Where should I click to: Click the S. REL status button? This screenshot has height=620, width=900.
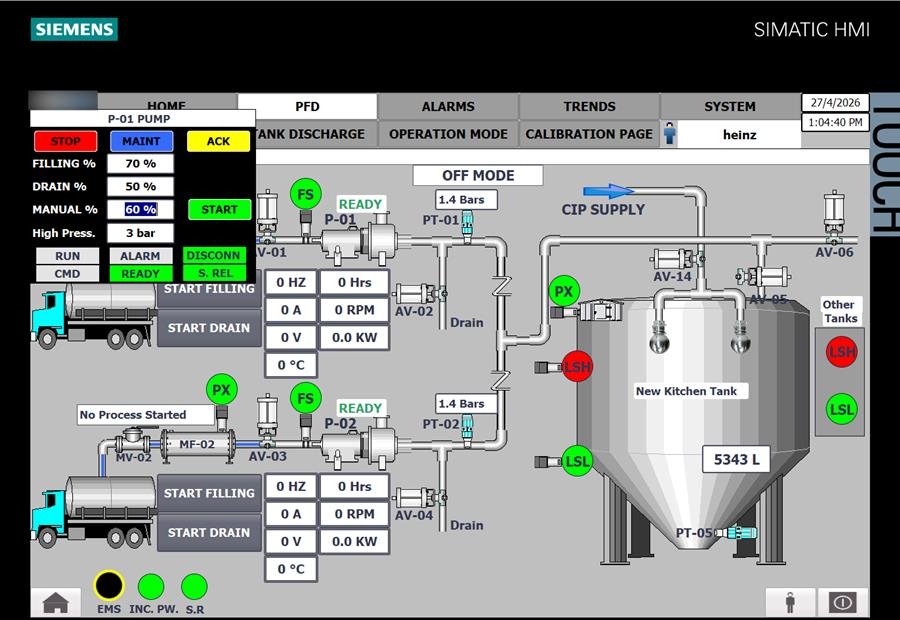coord(215,273)
